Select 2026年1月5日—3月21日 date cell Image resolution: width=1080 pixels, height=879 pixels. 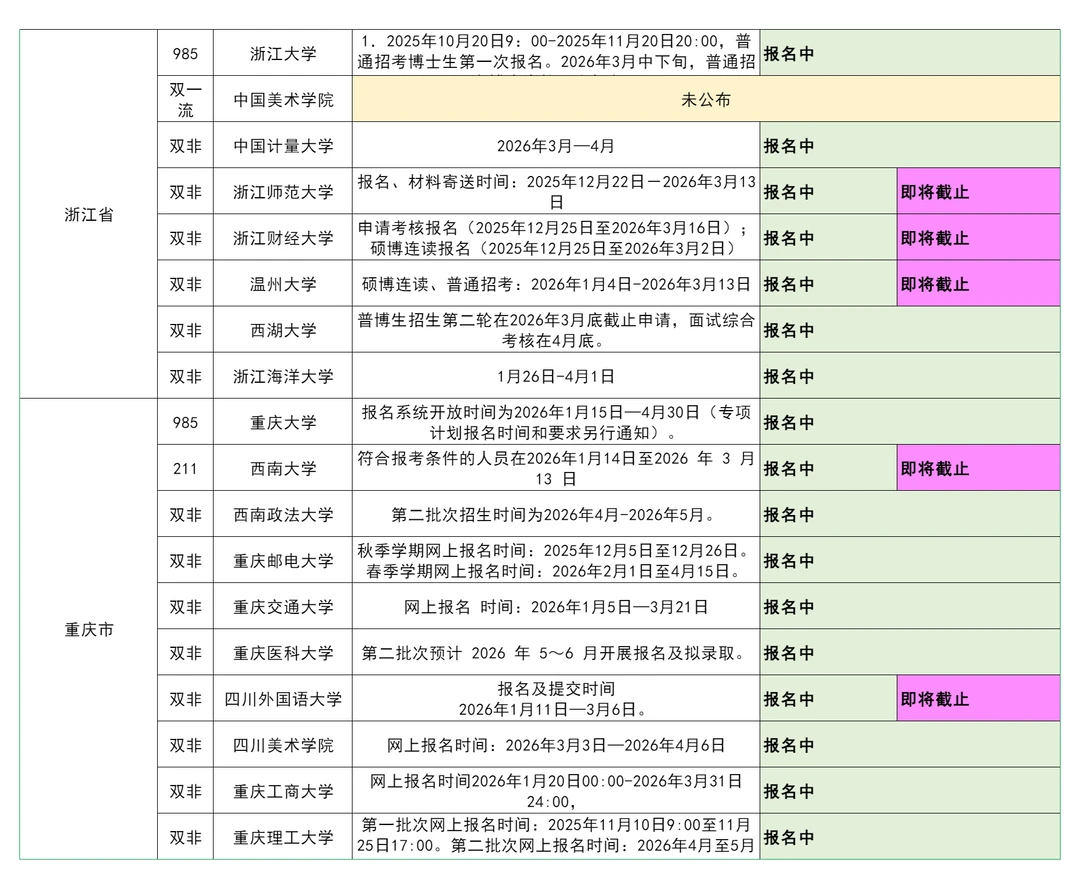pos(556,607)
